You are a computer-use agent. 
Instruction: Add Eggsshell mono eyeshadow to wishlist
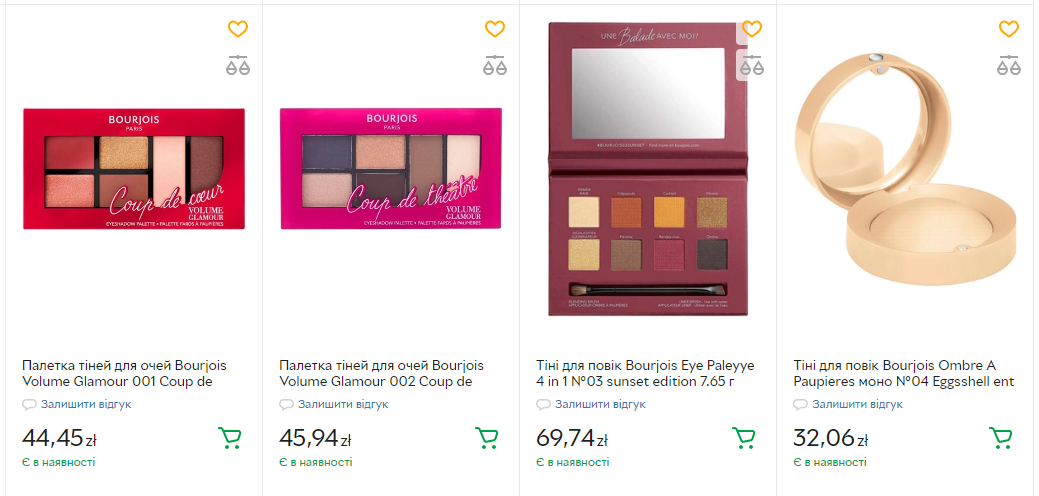[1009, 30]
